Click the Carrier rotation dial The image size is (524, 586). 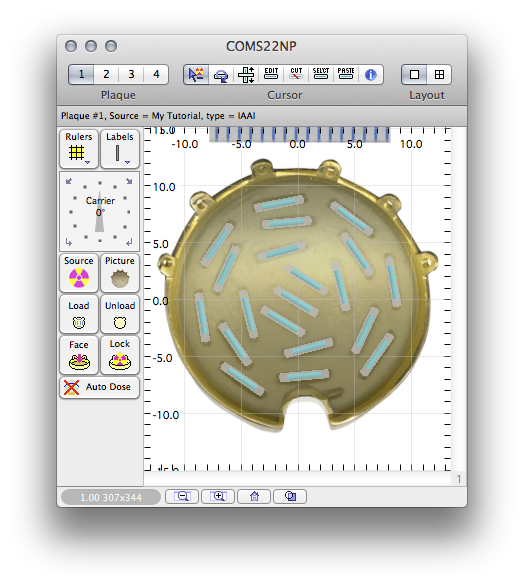(99, 212)
